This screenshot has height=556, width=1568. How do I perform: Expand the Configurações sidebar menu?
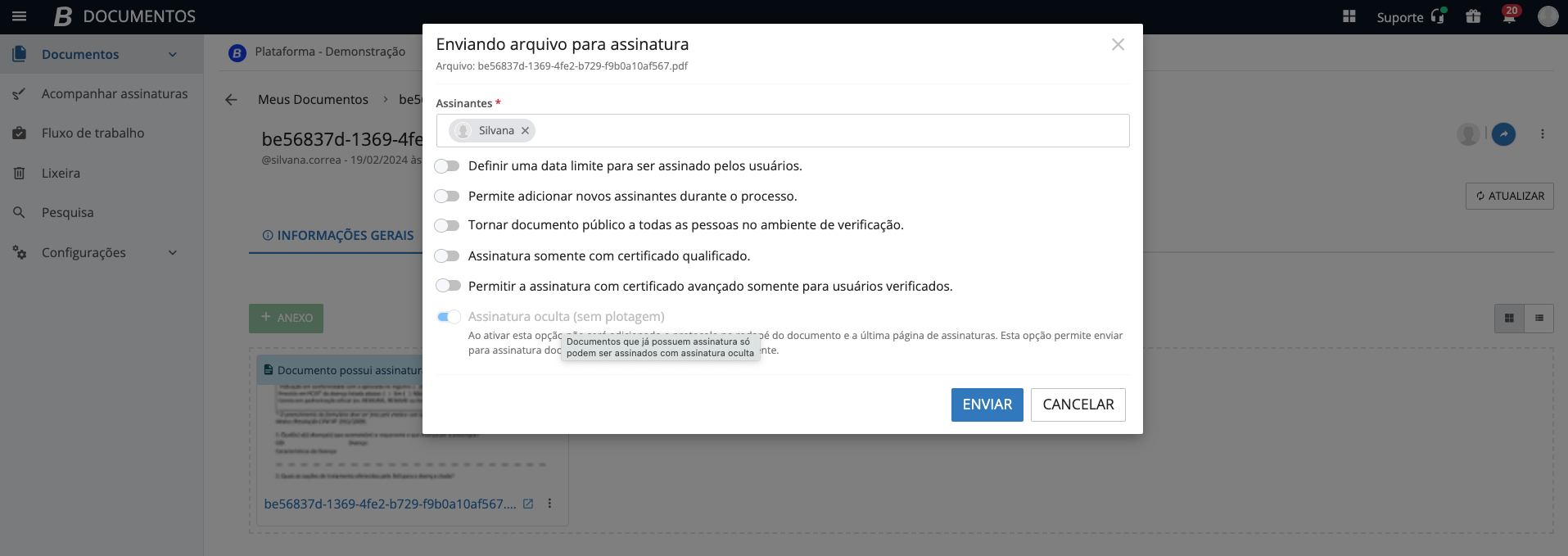tap(172, 253)
